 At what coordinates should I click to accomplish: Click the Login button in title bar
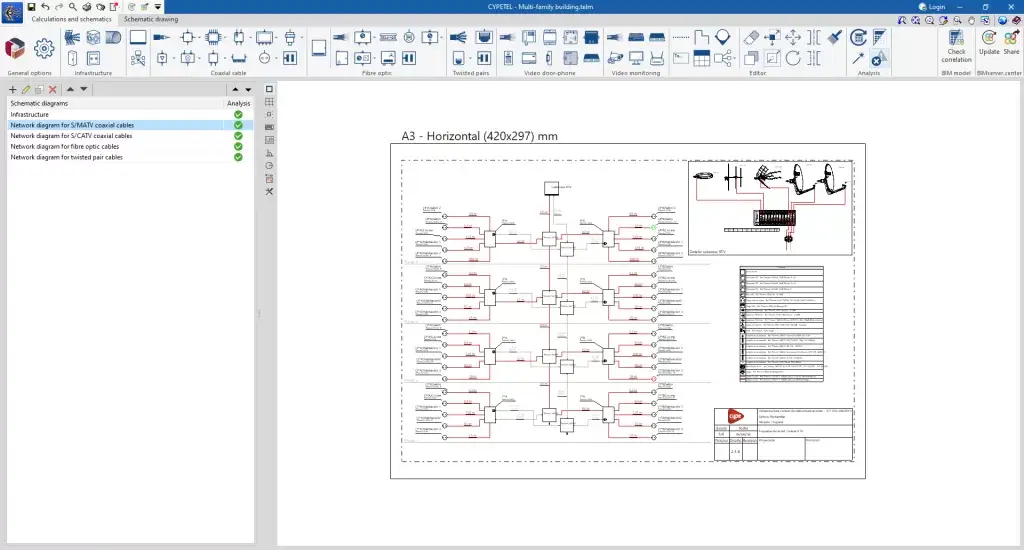tap(931, 7)
